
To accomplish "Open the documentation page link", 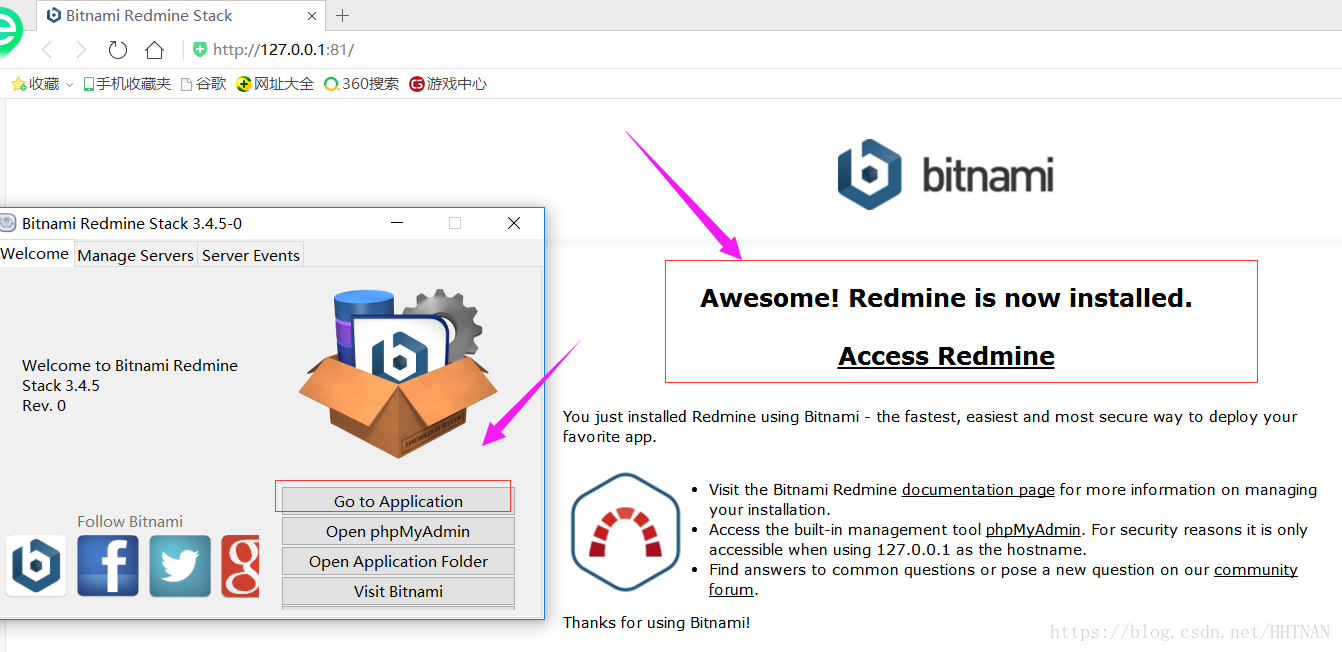I will click(x=978, y=490).
